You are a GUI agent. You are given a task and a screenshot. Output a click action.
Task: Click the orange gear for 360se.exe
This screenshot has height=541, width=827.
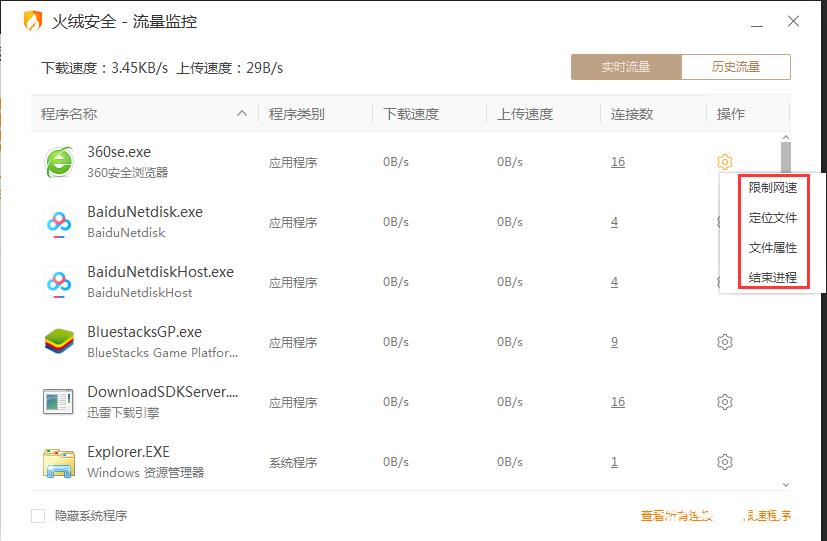pyautogui.click(x=725, y=162)
